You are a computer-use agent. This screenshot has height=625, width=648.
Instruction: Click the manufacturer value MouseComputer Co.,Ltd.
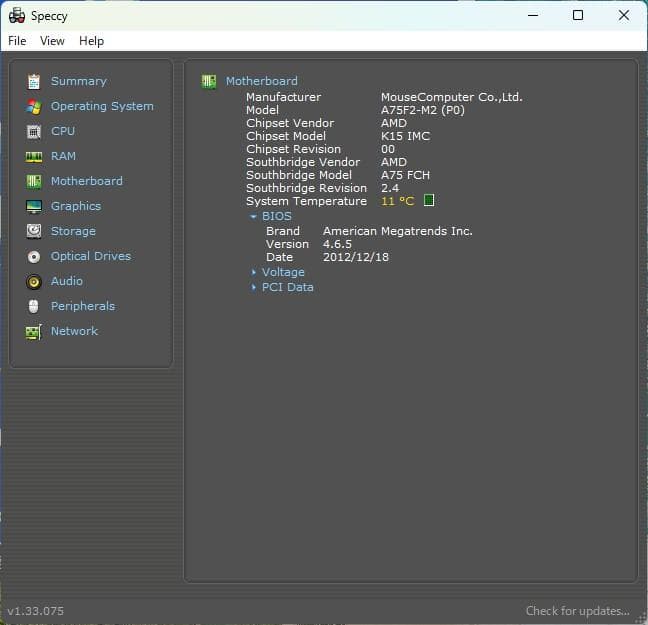[452, 97]
